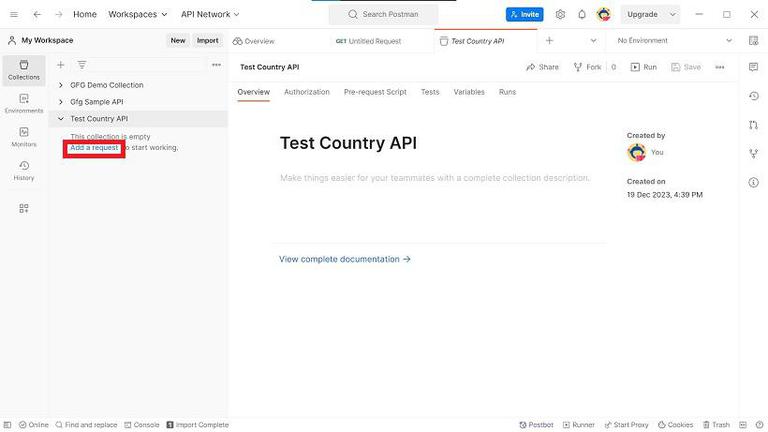The width and height of the screenshot is (768, 432).
Task: Open collection view more actions dots
Action: [x=720, y=67]
